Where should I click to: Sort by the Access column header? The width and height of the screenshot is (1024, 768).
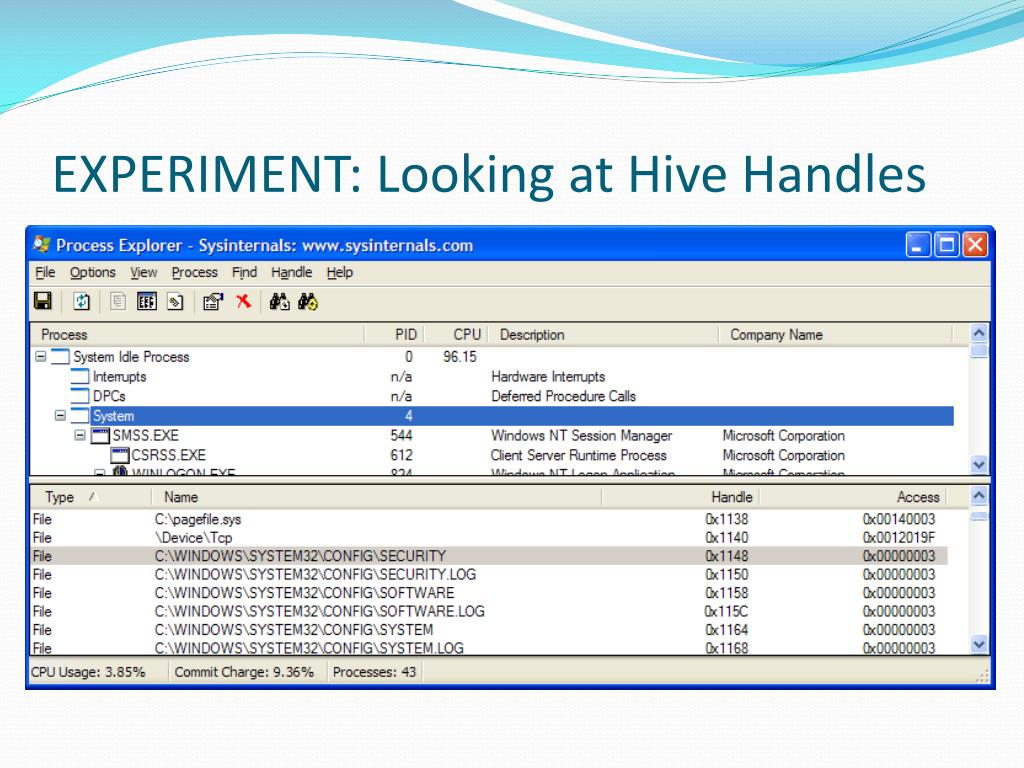(853, 497)
